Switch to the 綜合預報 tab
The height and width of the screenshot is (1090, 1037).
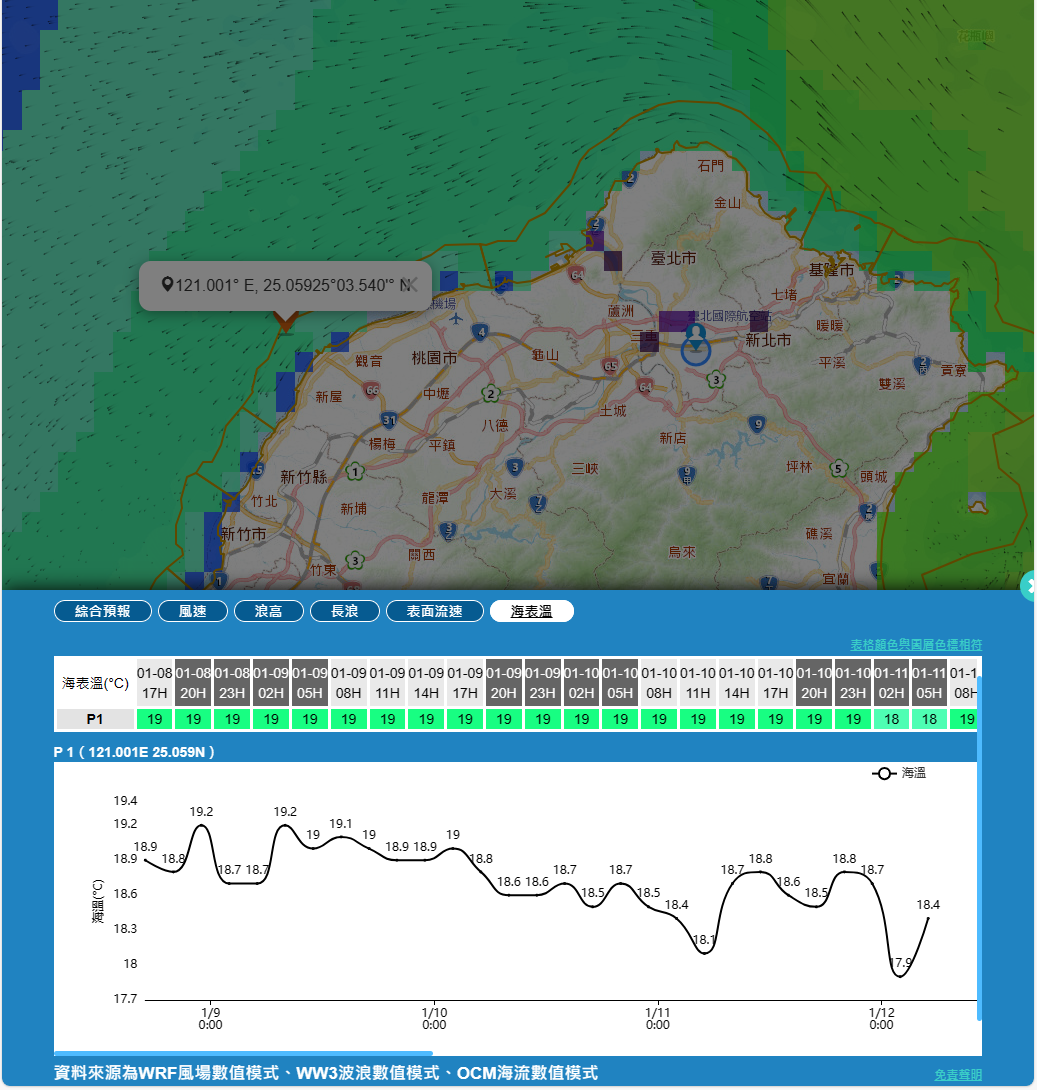(103, 611)
